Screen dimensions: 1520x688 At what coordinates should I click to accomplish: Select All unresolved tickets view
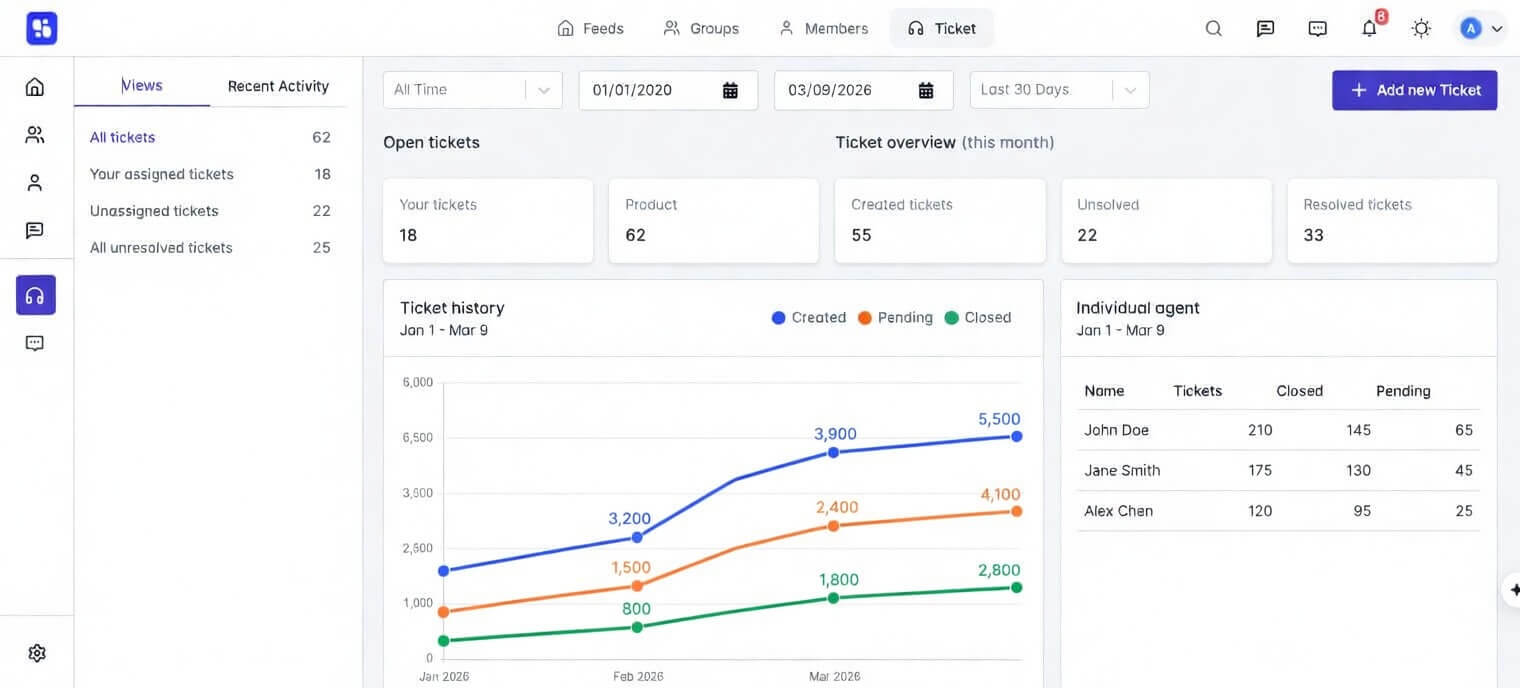(x=210, y=248)
